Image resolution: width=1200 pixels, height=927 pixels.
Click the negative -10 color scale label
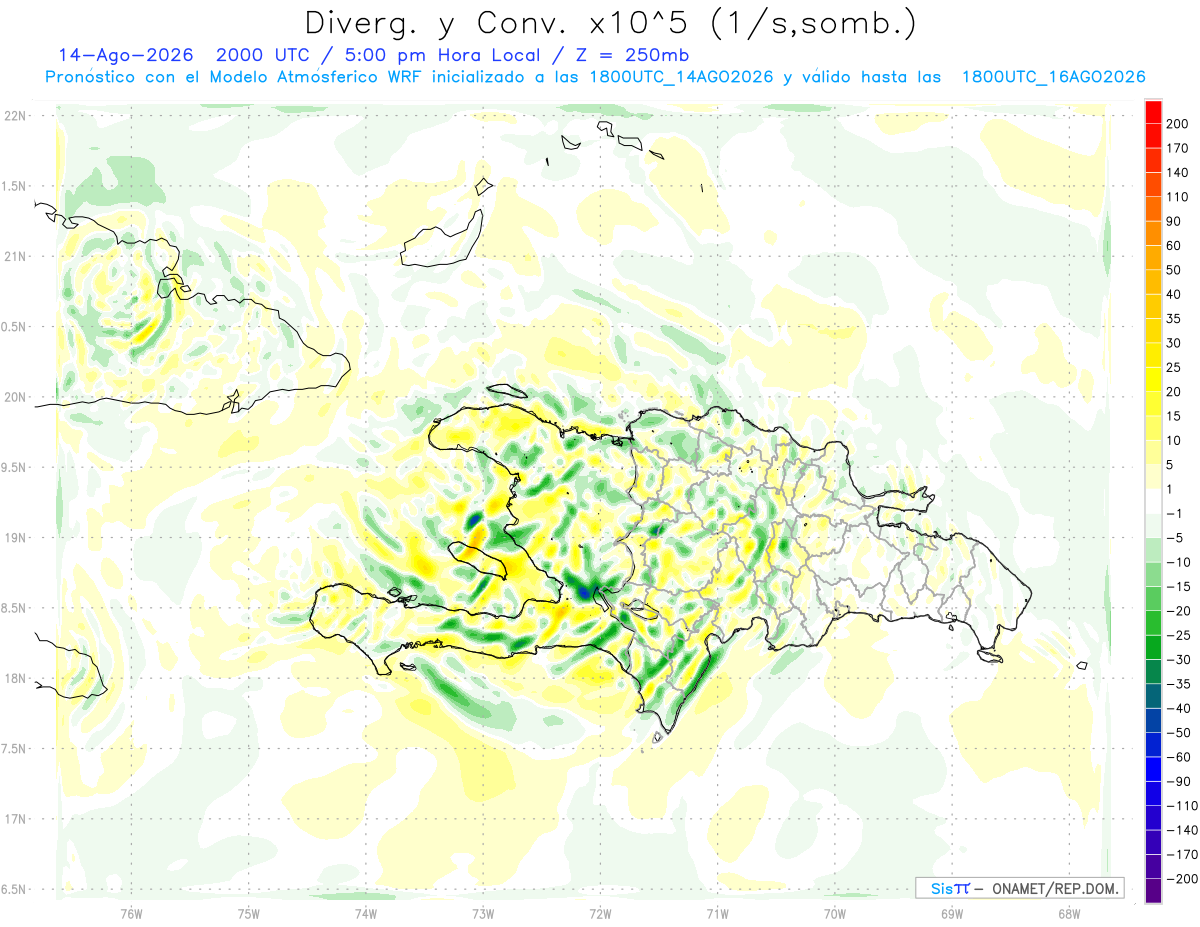click(1181, 562)
